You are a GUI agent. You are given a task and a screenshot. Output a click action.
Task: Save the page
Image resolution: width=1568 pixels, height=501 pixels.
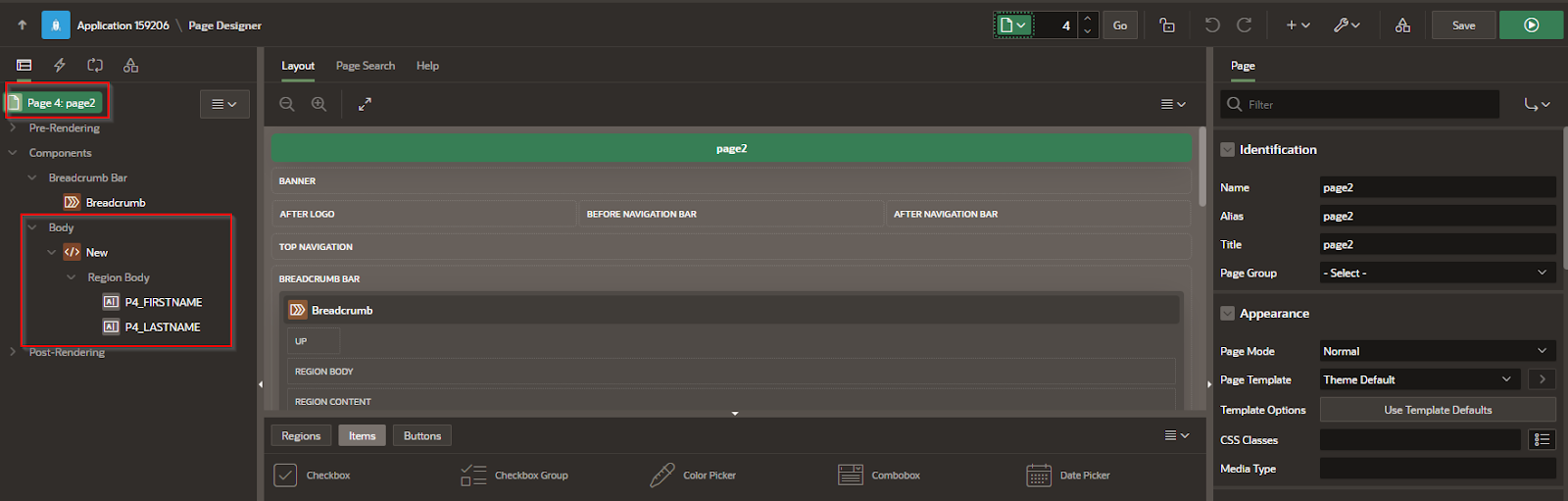(1463, 25)
